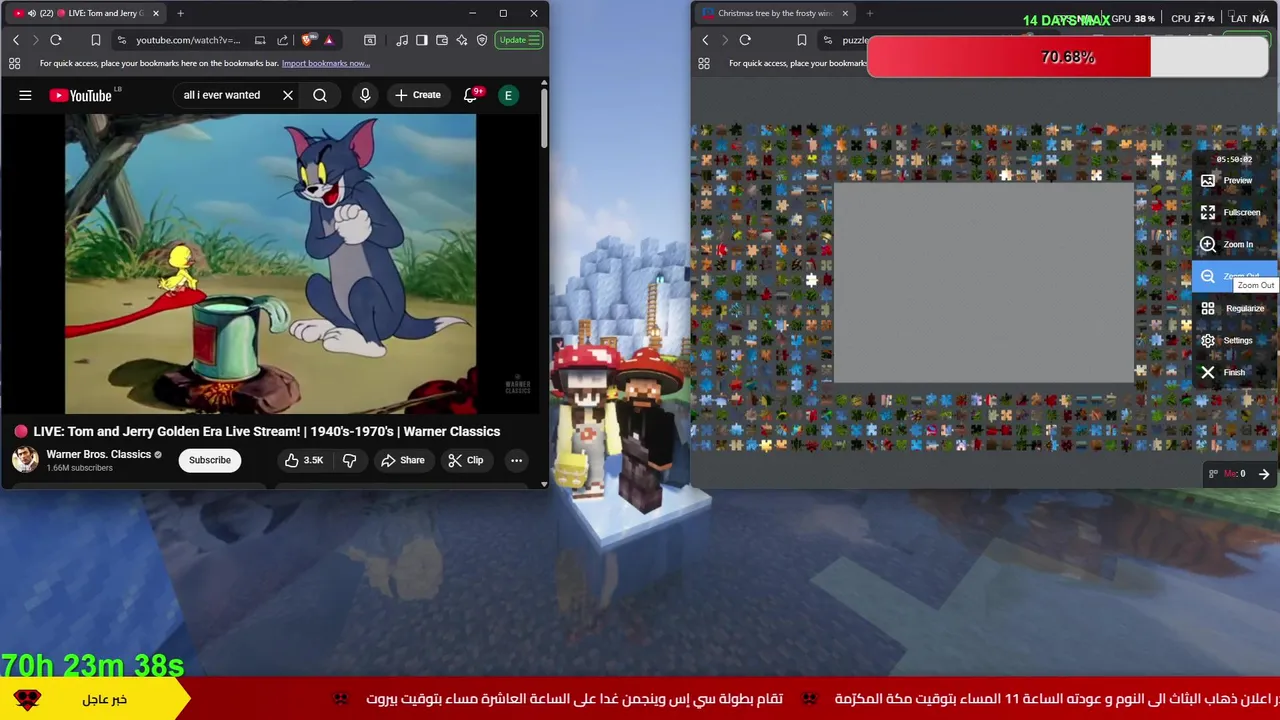Click the puzzle arrow next to Me: 0
The image size is (1280, 720).
pos(1264,474)
